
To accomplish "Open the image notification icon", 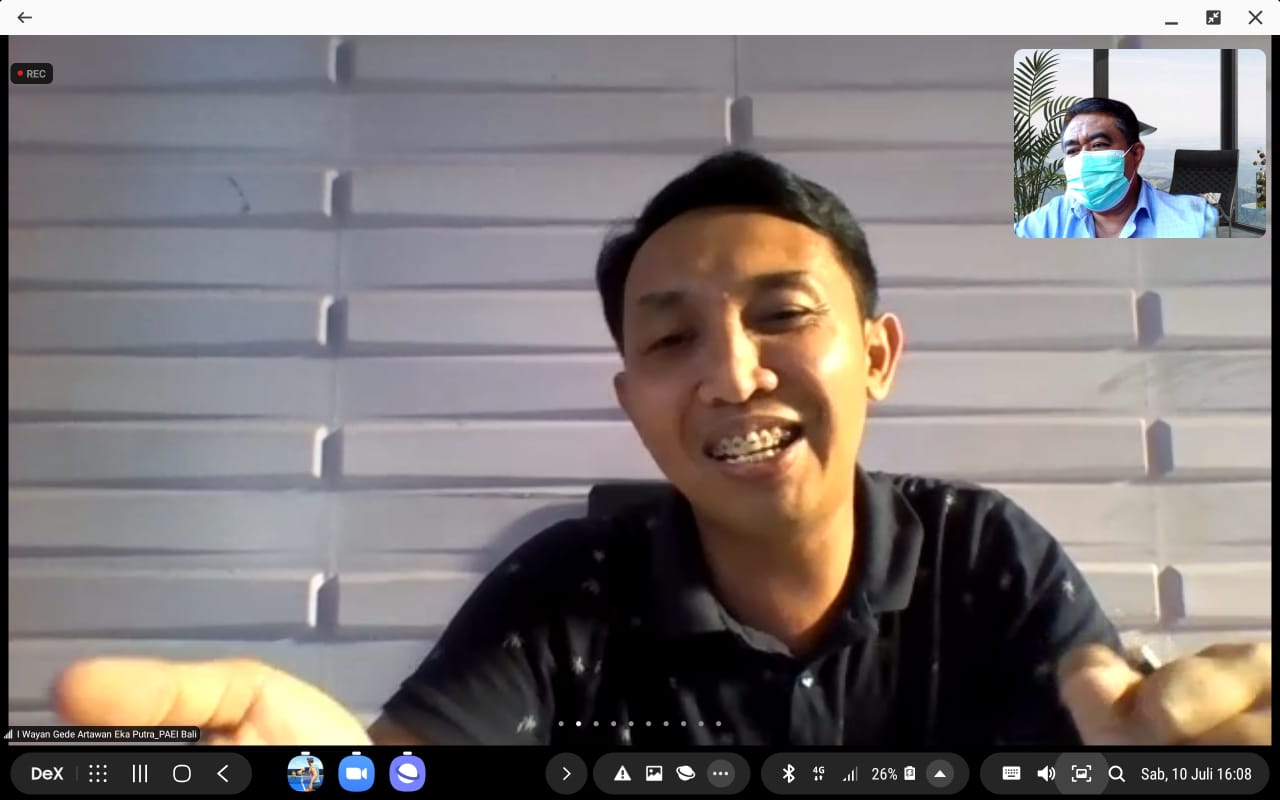I will click(x=654, y=773).
